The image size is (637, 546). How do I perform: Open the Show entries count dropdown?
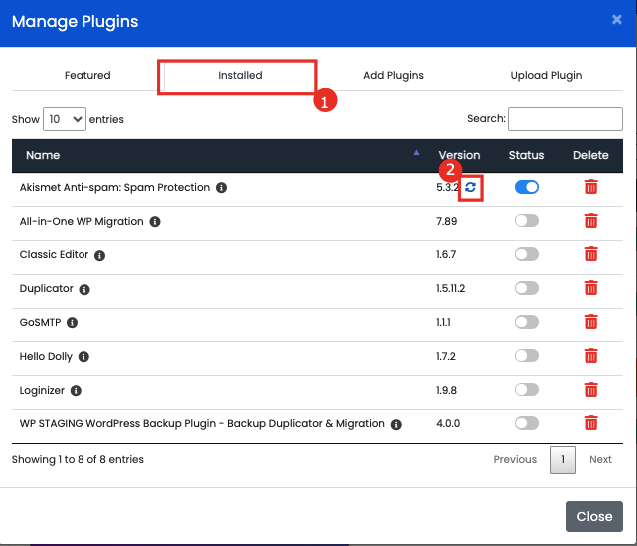[x=64, y=119]
